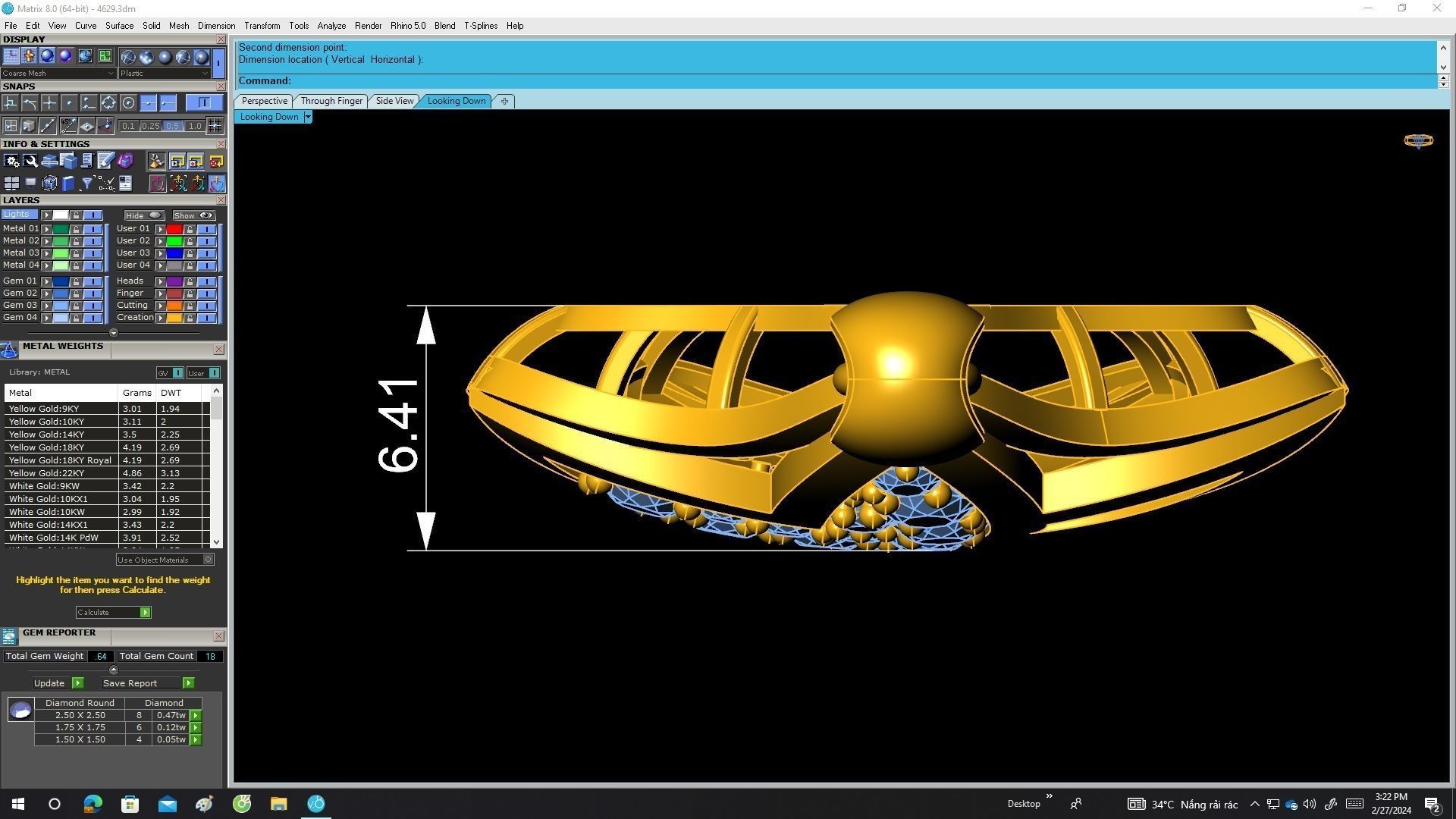Viewport: 1456px width, 819px height.
Task: Toggle the User 01 layer on/off switch
Action: coord(206,229)
